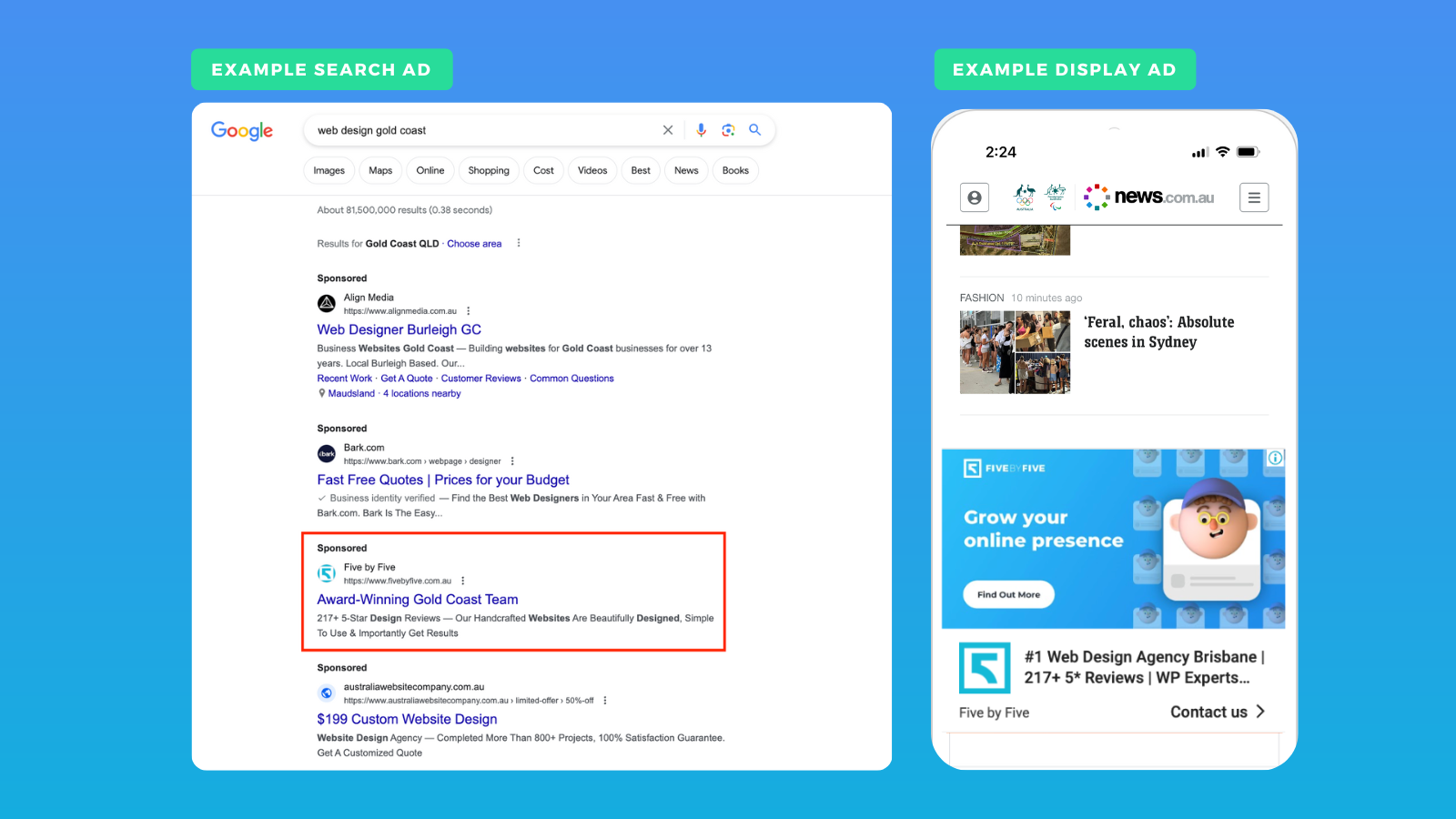This screenshot has height=819, width=1456.
Task: Click 'Five by Five' advertiser name under ad
Action: point(994,713)
